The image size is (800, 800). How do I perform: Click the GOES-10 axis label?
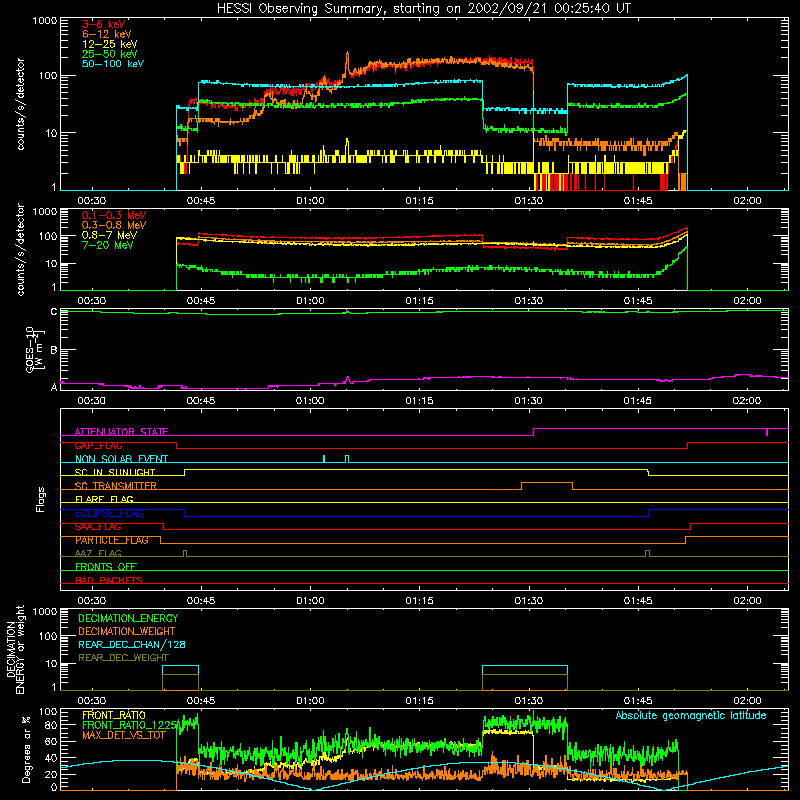coord(35,349)
